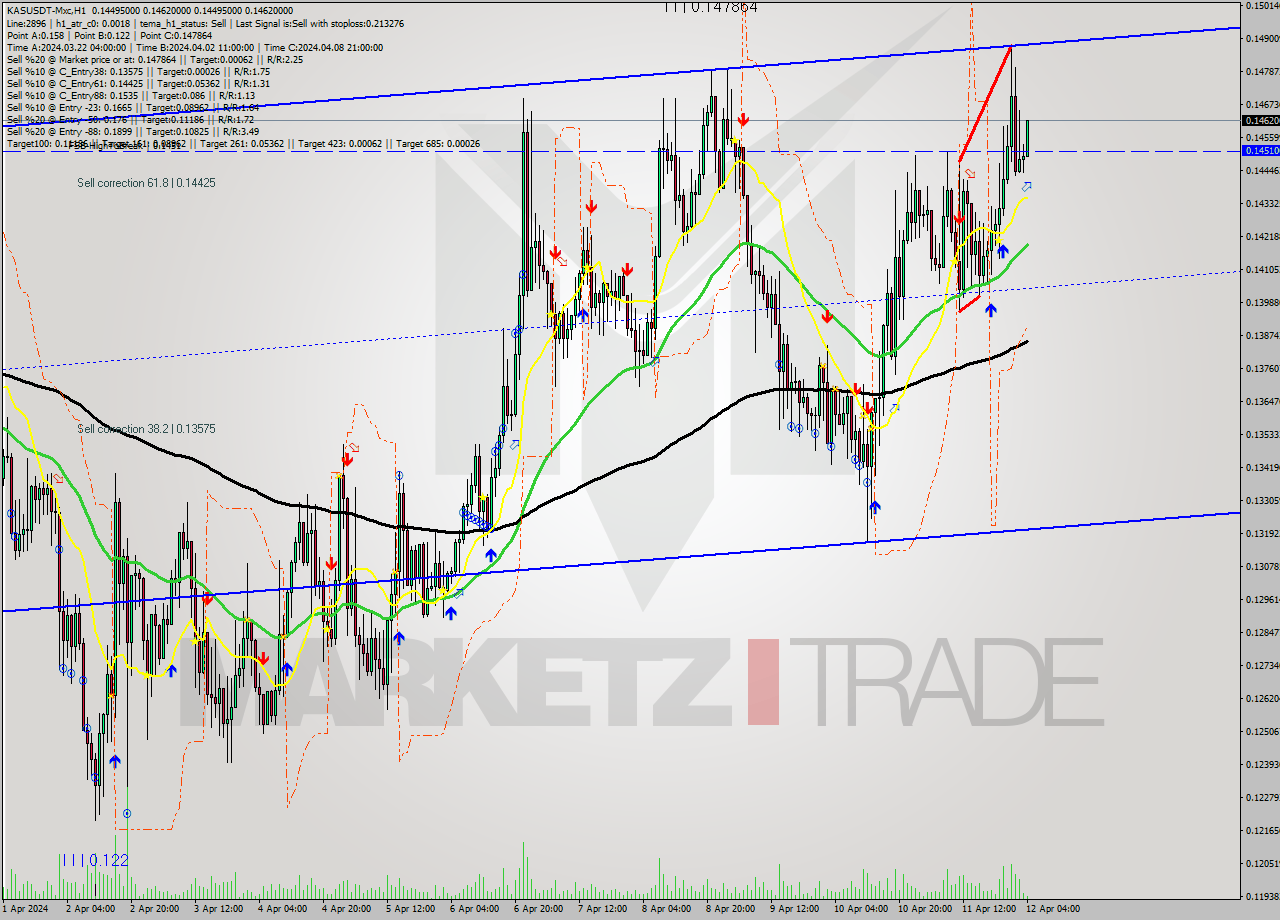
Task: Click the 0.14446 price axis label
Action: 1263,171
